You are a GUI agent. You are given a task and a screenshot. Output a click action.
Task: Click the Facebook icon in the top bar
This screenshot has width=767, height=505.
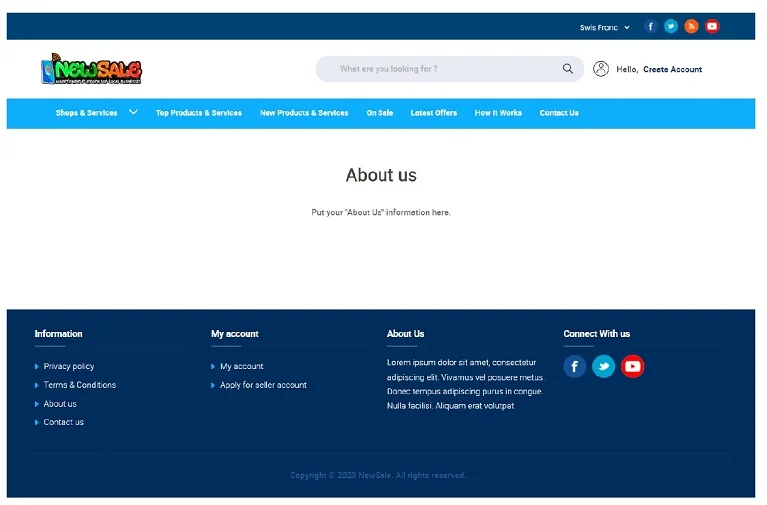click(650, 27)
